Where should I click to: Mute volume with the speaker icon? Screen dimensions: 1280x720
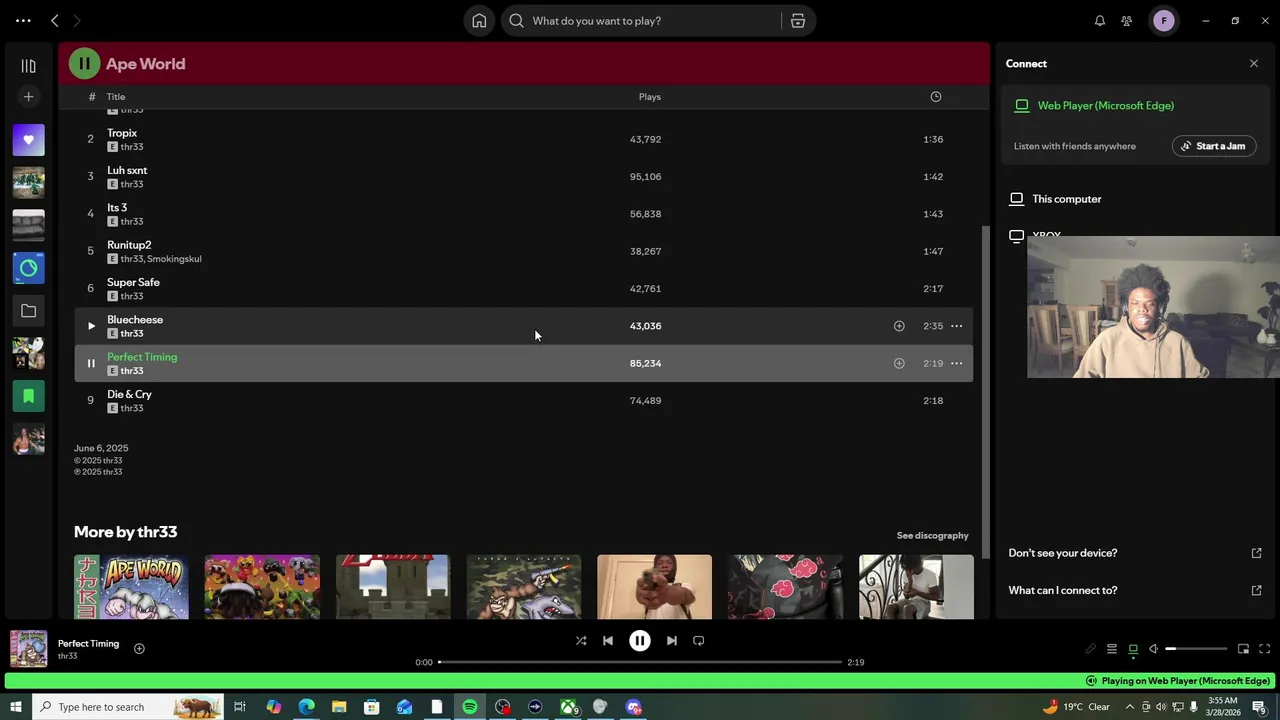pos(1154,649)
